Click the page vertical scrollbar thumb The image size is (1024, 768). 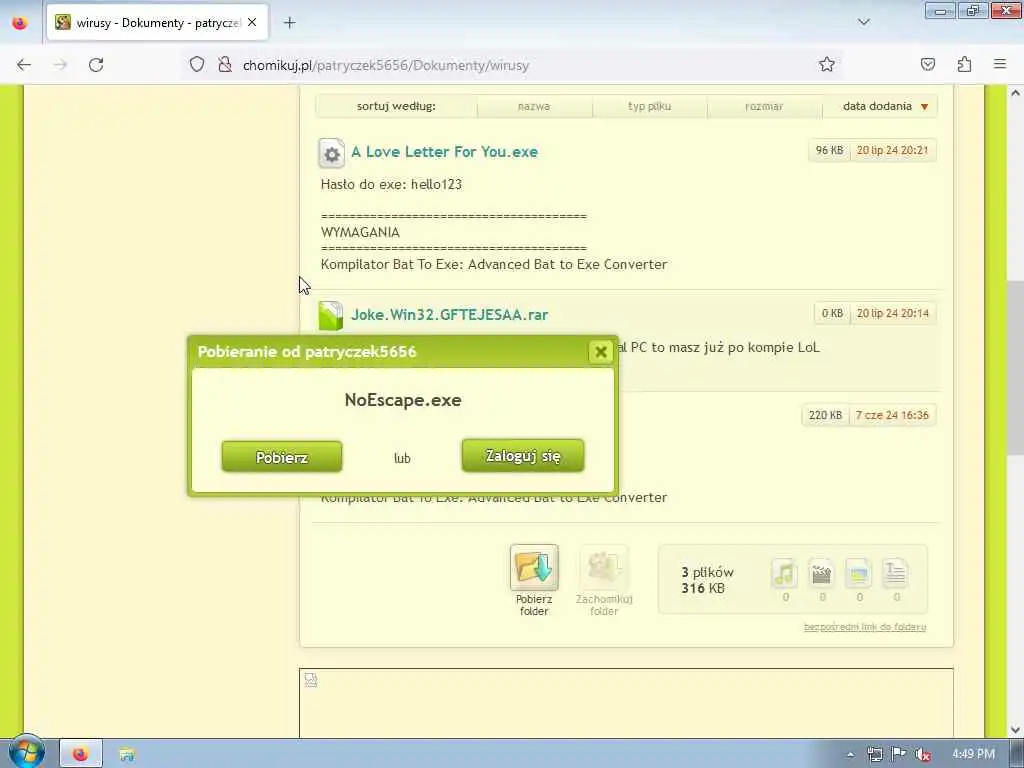(1015, 368)
